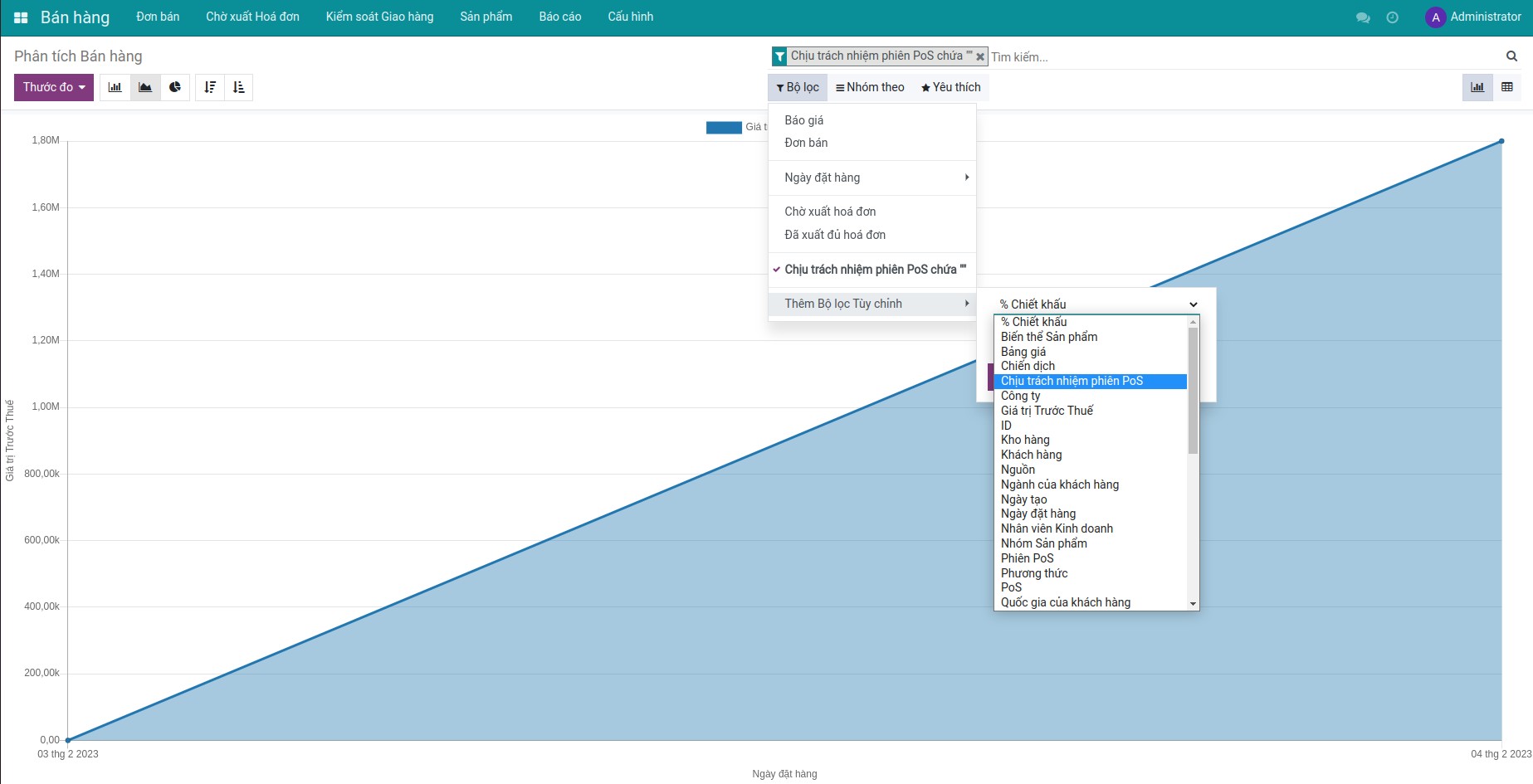This screenshot has height=784, width=1533.
Task: Switch to bar chart mode
Action: coord(115,87)
